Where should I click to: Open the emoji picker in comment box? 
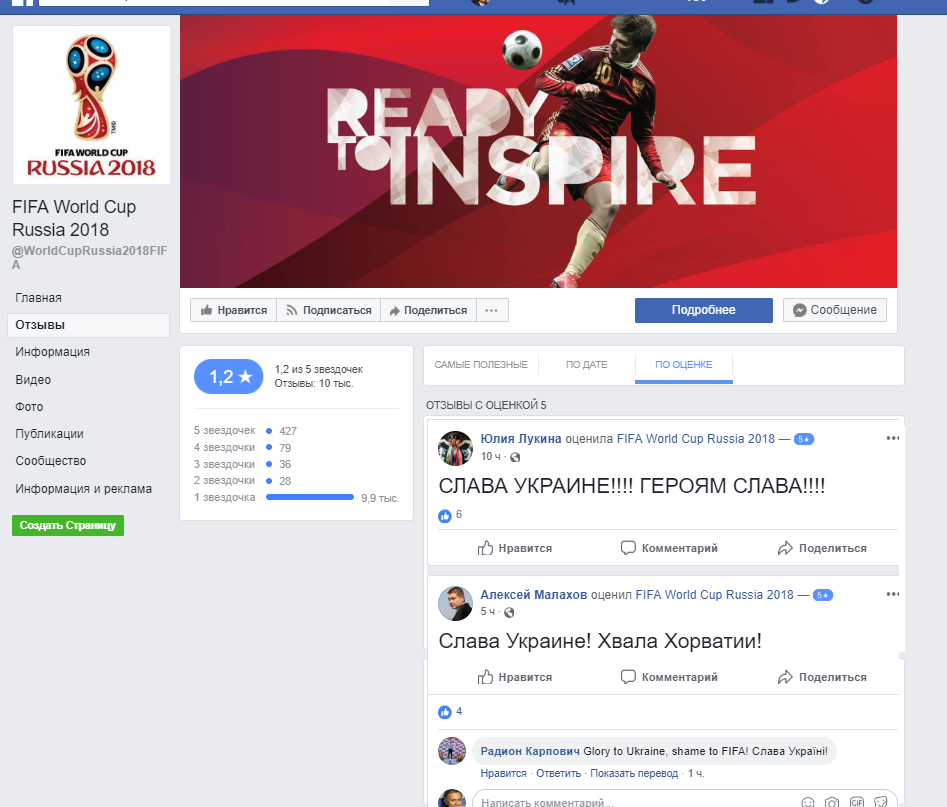[x=807, y=802]
